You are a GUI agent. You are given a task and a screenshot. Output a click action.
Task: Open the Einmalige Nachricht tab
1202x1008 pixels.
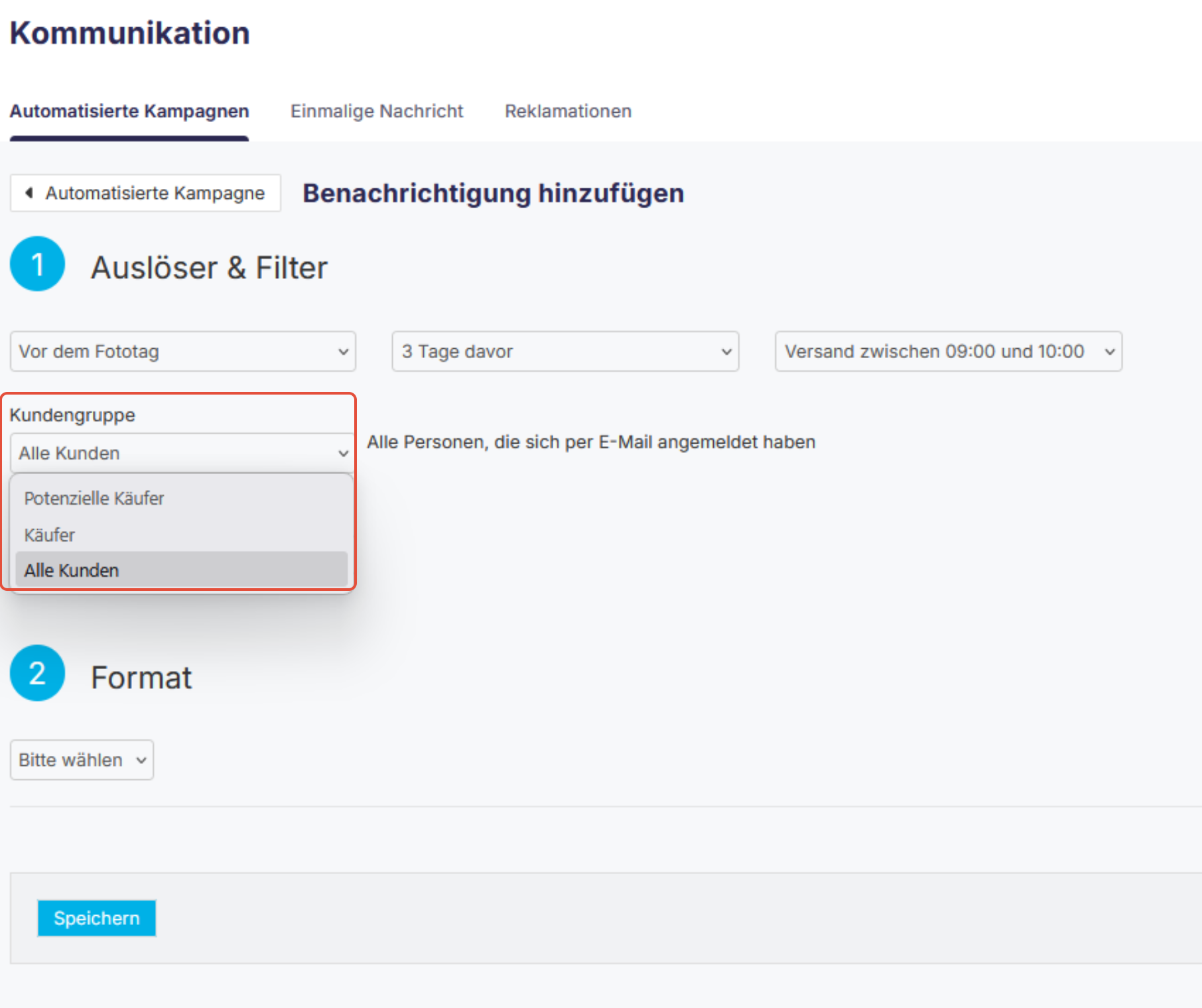[x=377, y=111]
